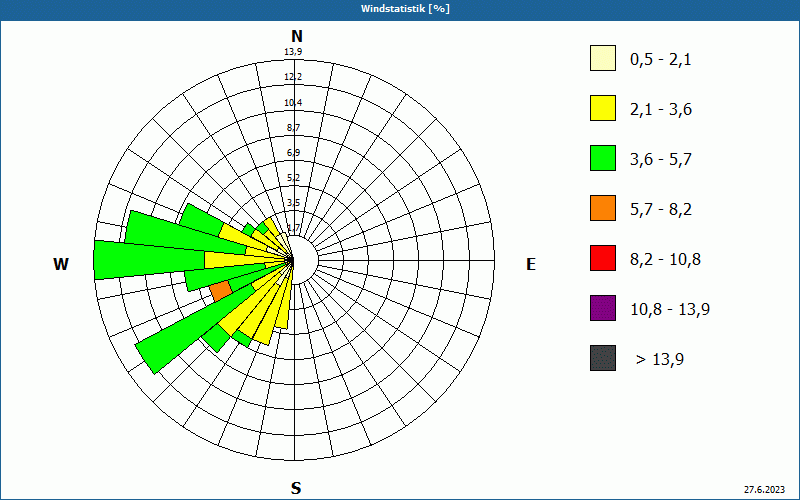This screenshot has height=500, width=800.
Task: Click the purple 10,8 - 13,9 legend swatch
Action: (603, 308)
